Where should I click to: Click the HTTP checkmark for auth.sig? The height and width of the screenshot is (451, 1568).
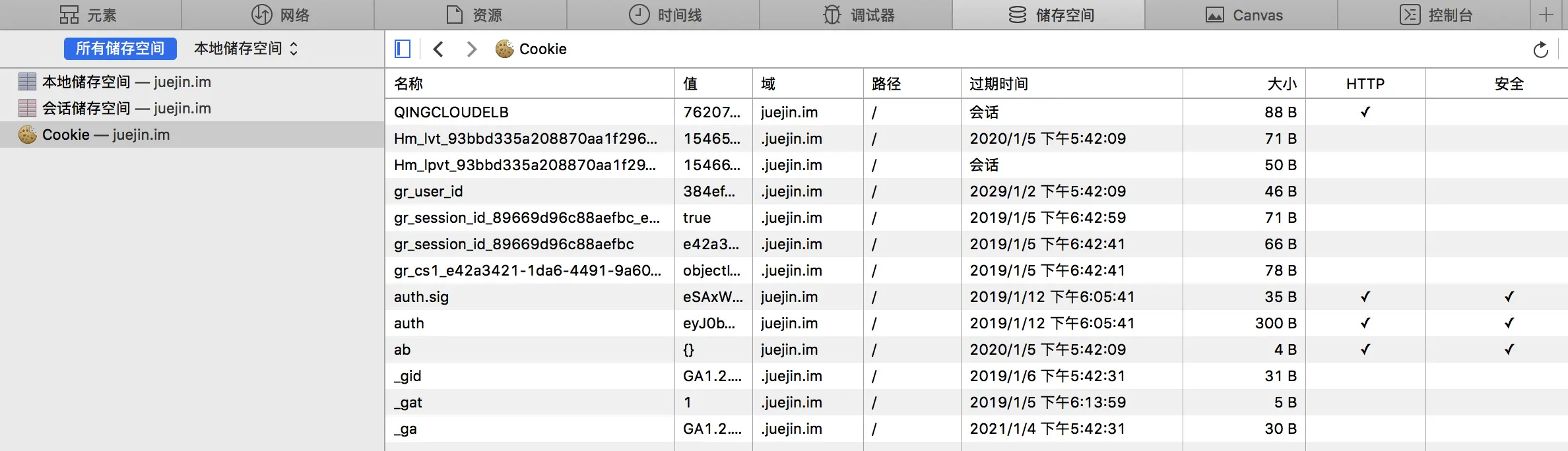pos(1365,297)
